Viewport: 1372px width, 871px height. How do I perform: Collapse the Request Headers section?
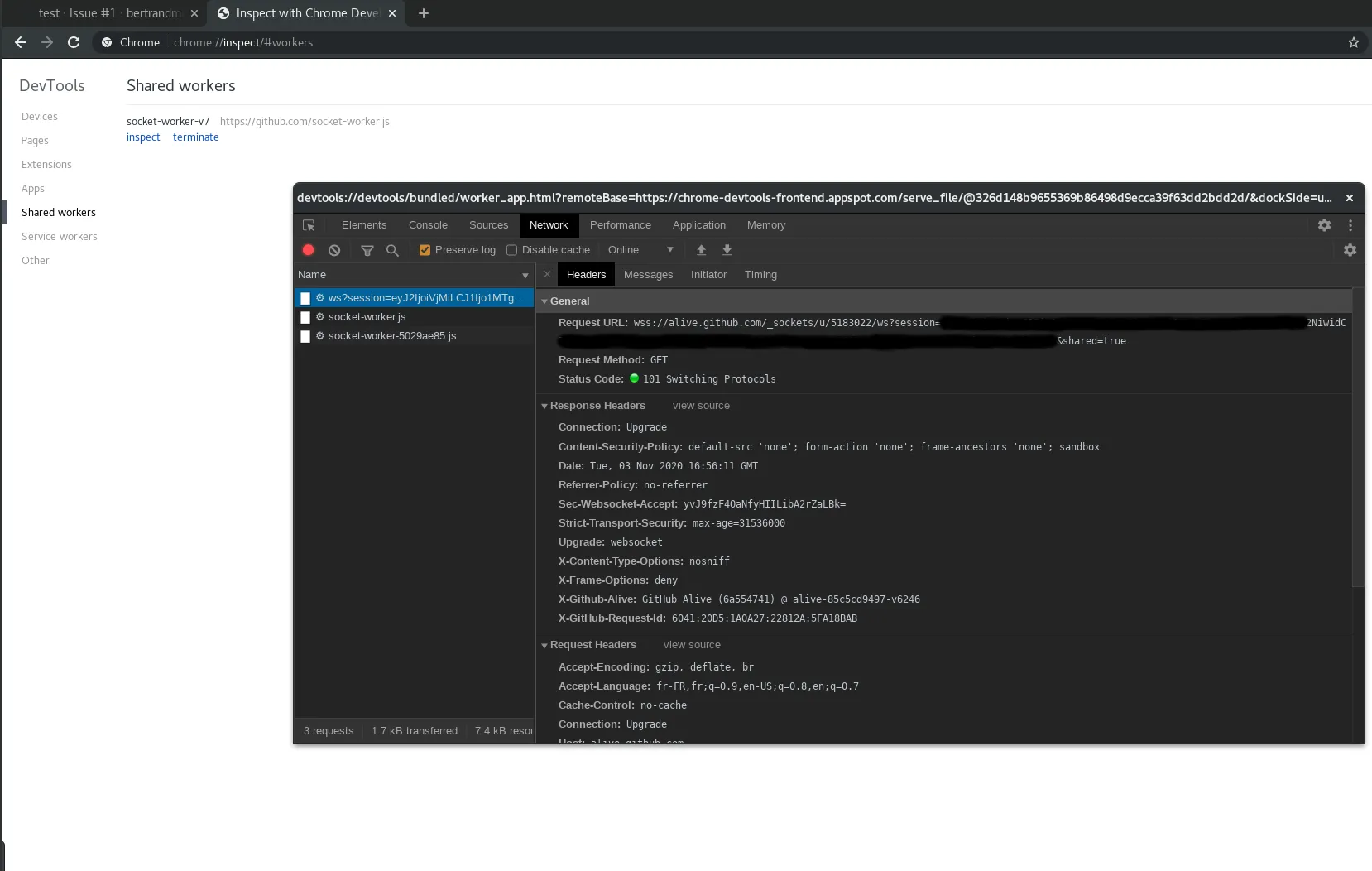pyautogui.click(x=544, y=645)
